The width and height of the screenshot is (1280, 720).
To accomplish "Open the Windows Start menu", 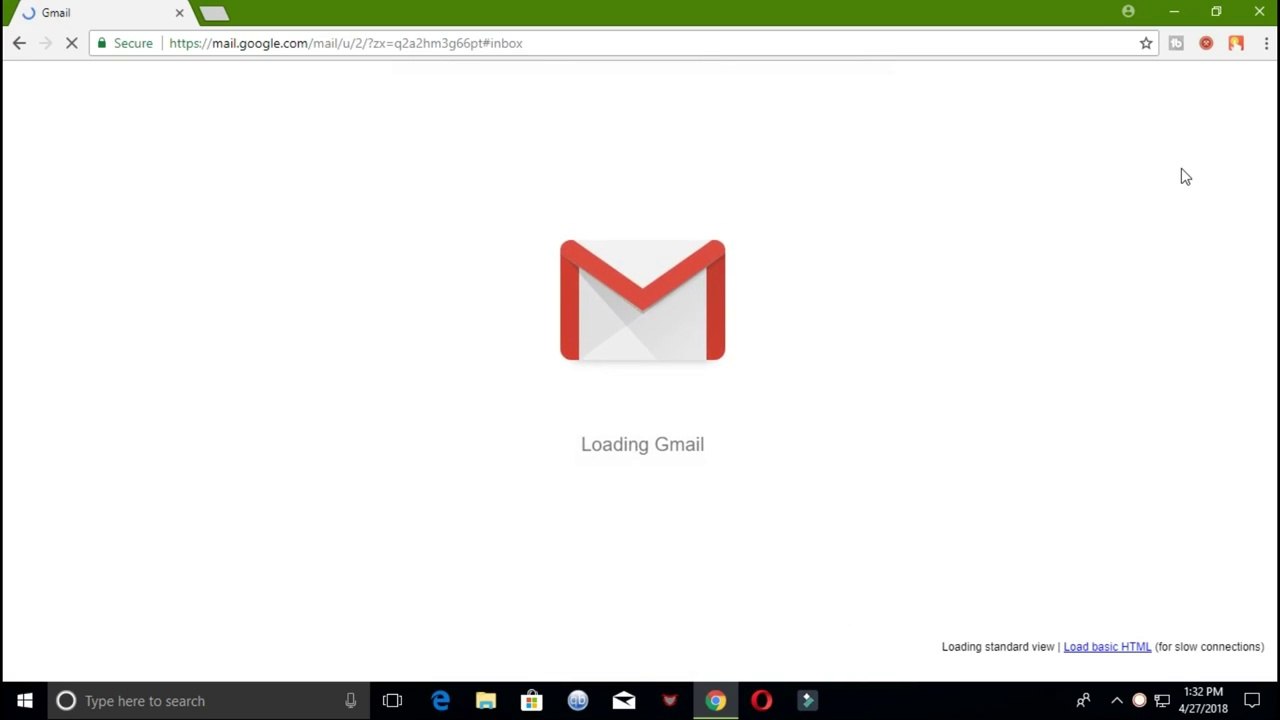I will pos(24,701).
